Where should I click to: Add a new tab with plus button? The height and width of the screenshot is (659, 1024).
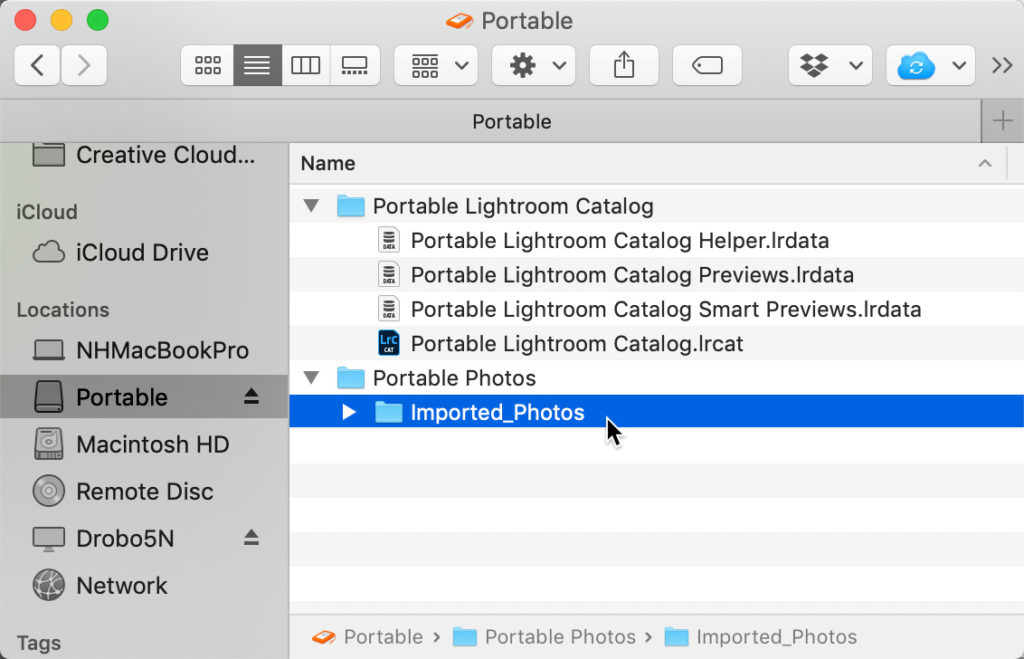tap(1002, 121)
